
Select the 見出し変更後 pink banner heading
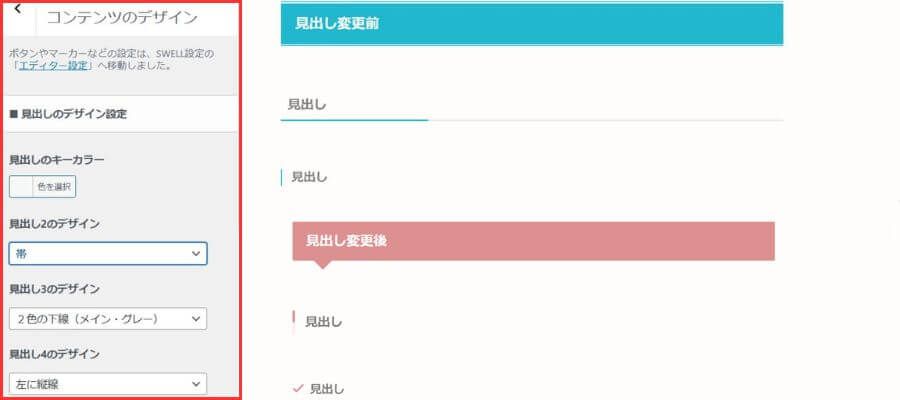click(x=533, y=241)
